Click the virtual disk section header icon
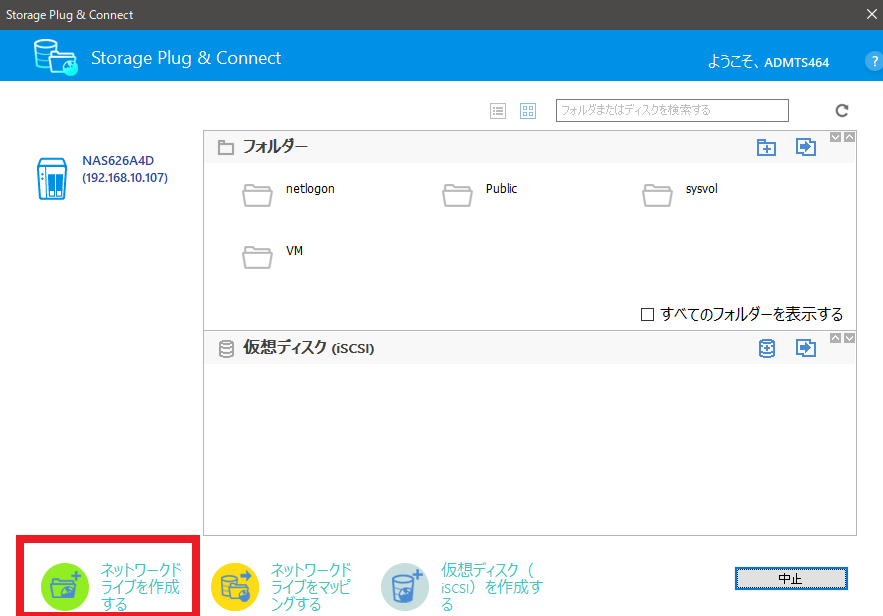 coord(226,349)
